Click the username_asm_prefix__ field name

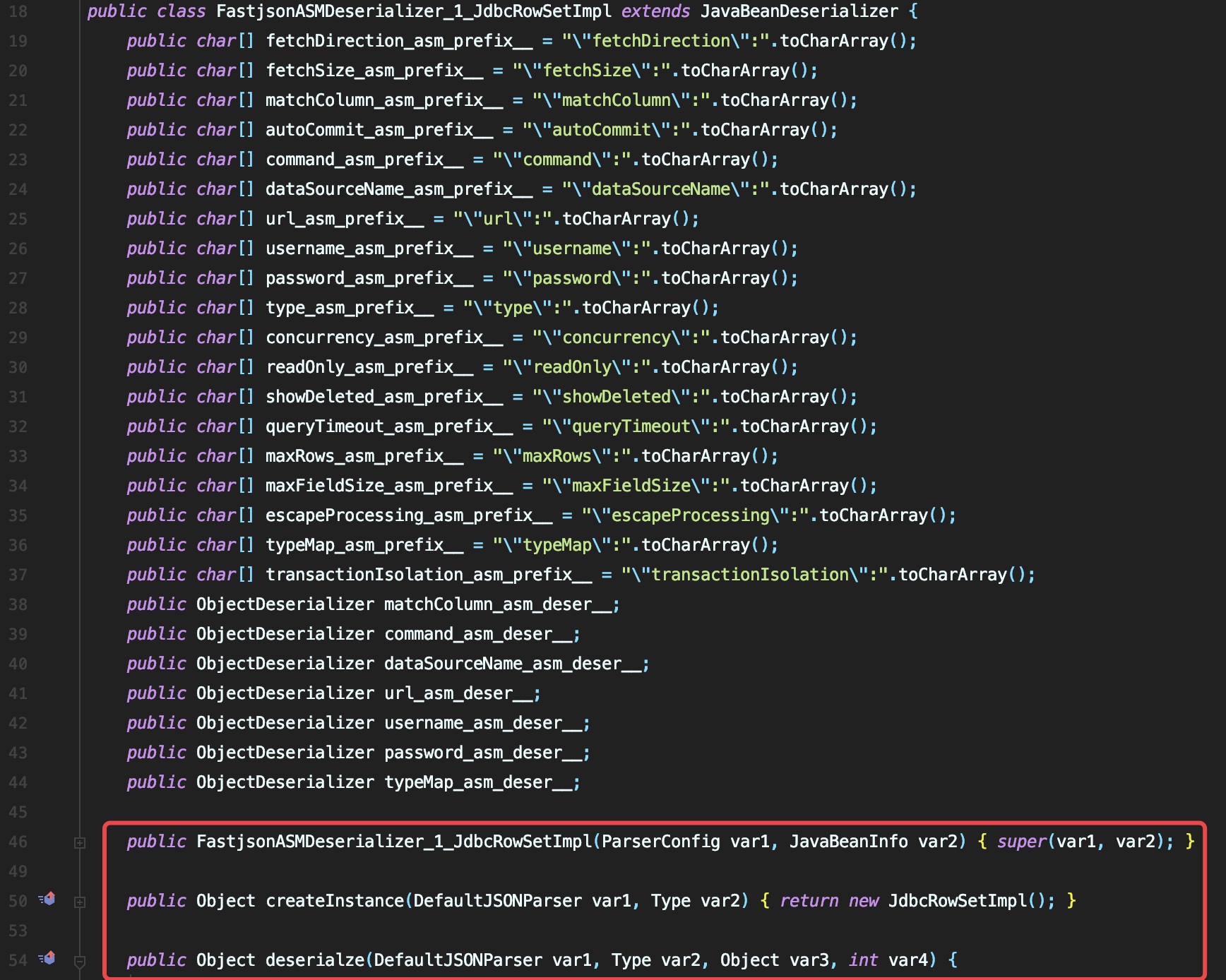369,249
